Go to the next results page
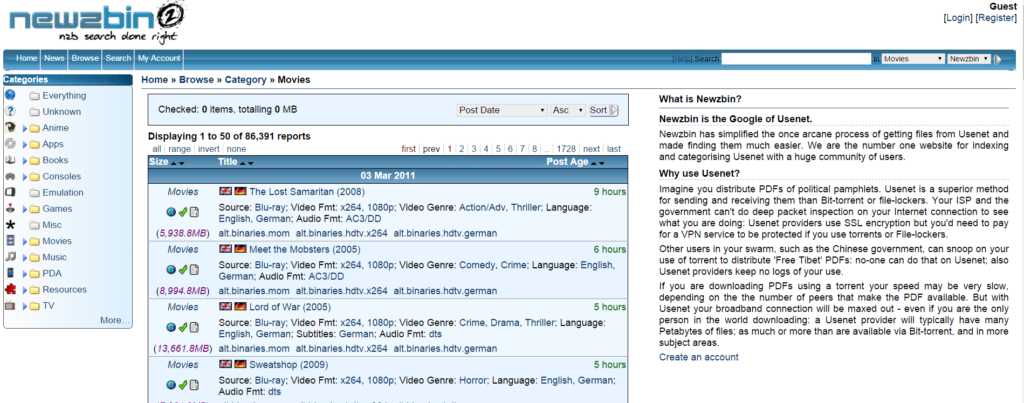This screenshot has width=1024, height=403. [x=591, y=149]
